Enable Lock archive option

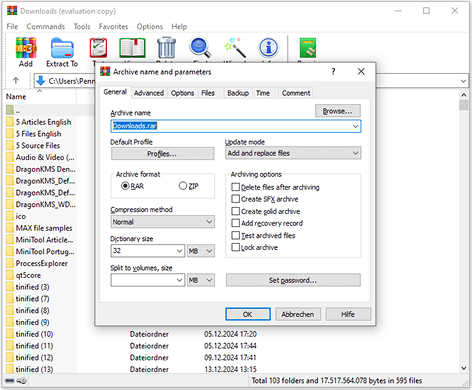coord(235,247)
